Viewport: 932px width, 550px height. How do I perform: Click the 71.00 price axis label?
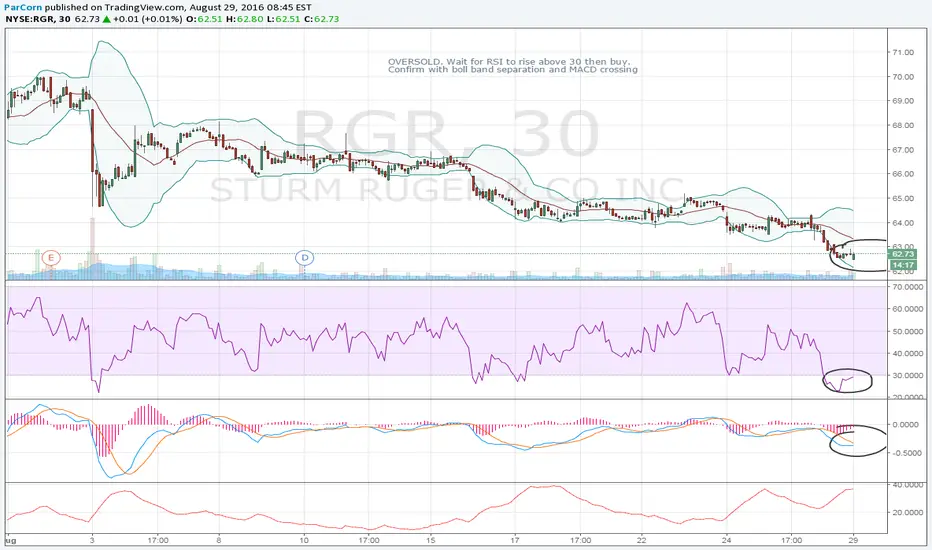tap(903, 52)
